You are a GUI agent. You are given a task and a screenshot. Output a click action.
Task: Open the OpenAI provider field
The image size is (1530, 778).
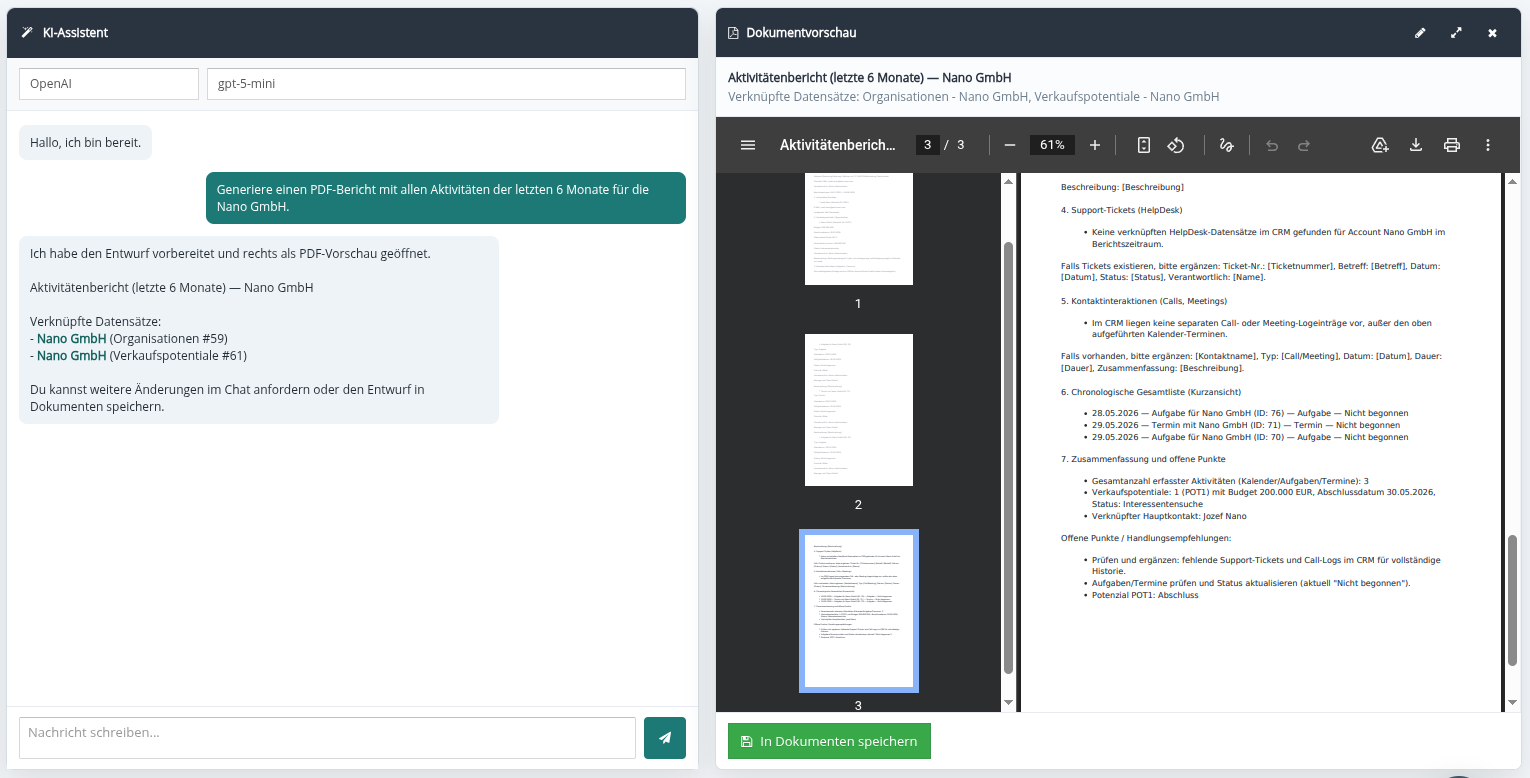pyautogui.click(x=109, y=84)
